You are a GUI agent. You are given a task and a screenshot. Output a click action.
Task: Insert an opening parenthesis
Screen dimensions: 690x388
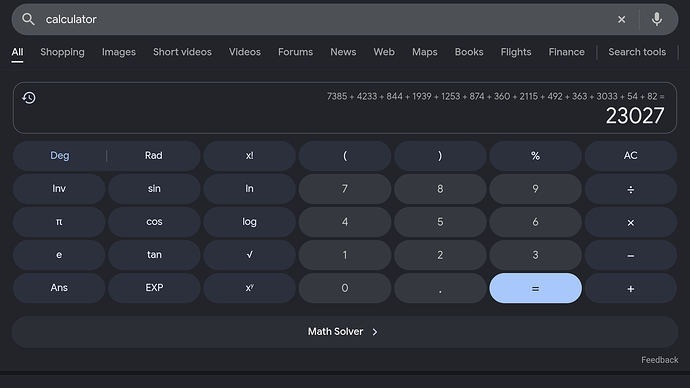pyautogui.click(x=345, y=156)
